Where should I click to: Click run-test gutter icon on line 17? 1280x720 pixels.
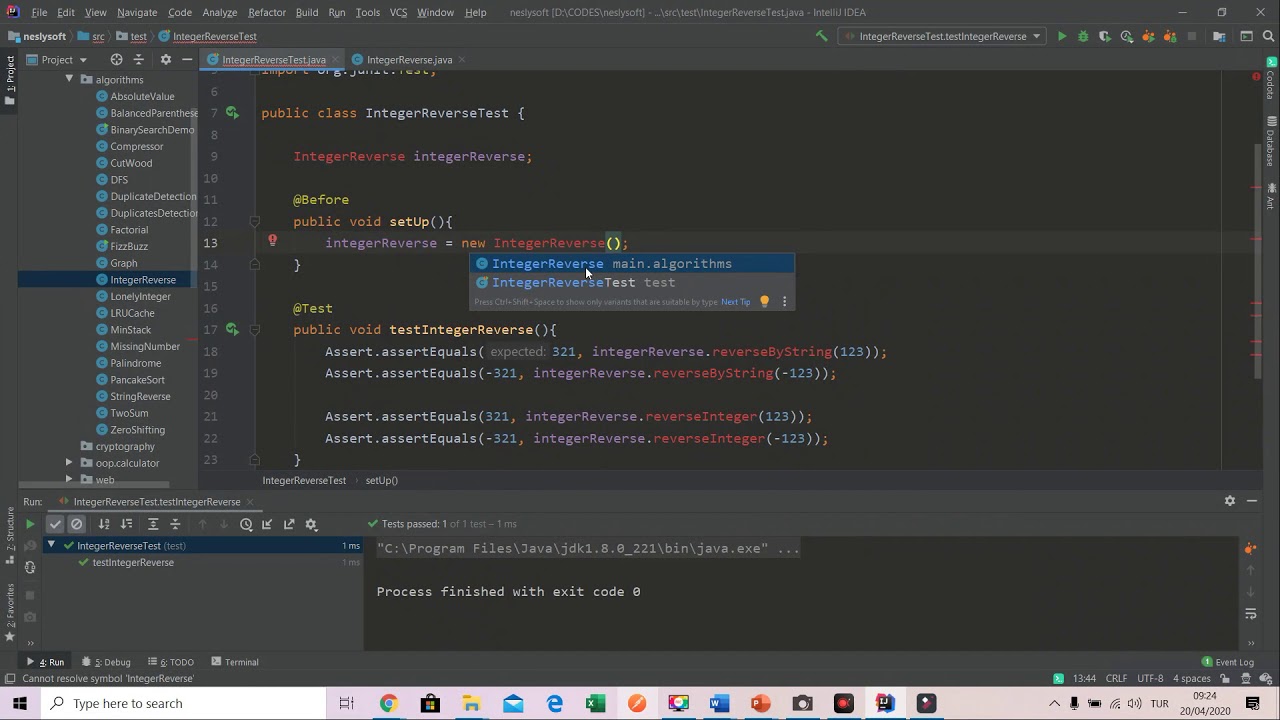click(232, 329)
